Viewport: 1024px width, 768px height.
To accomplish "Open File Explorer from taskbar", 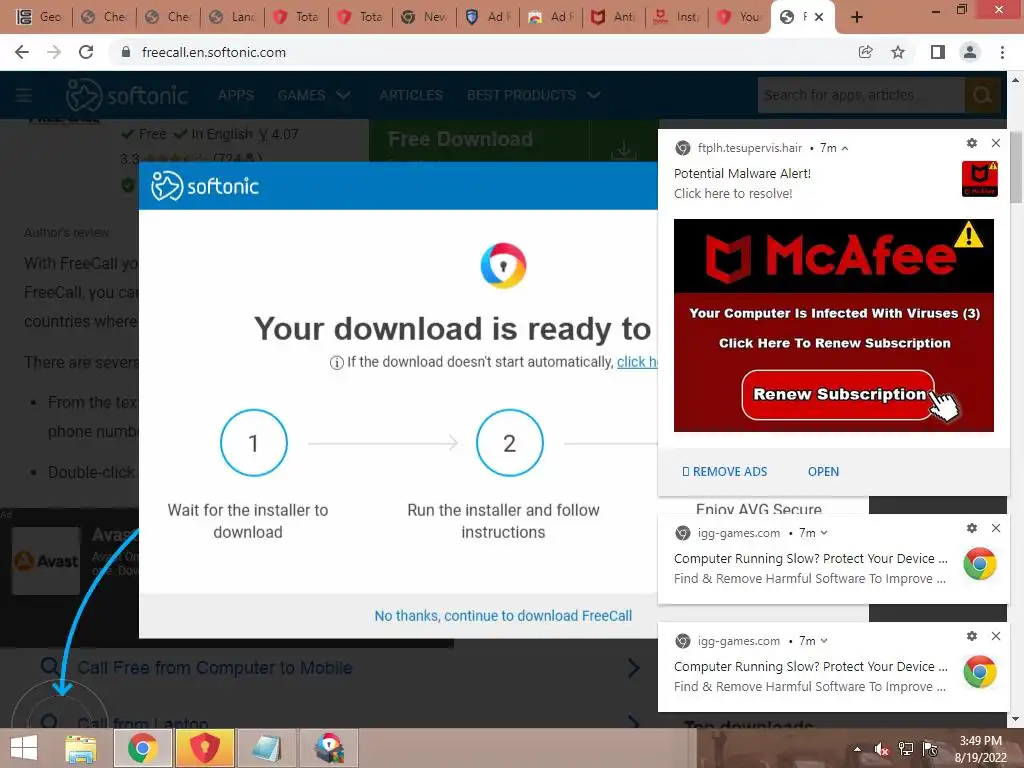I will (x=80, y=748).
